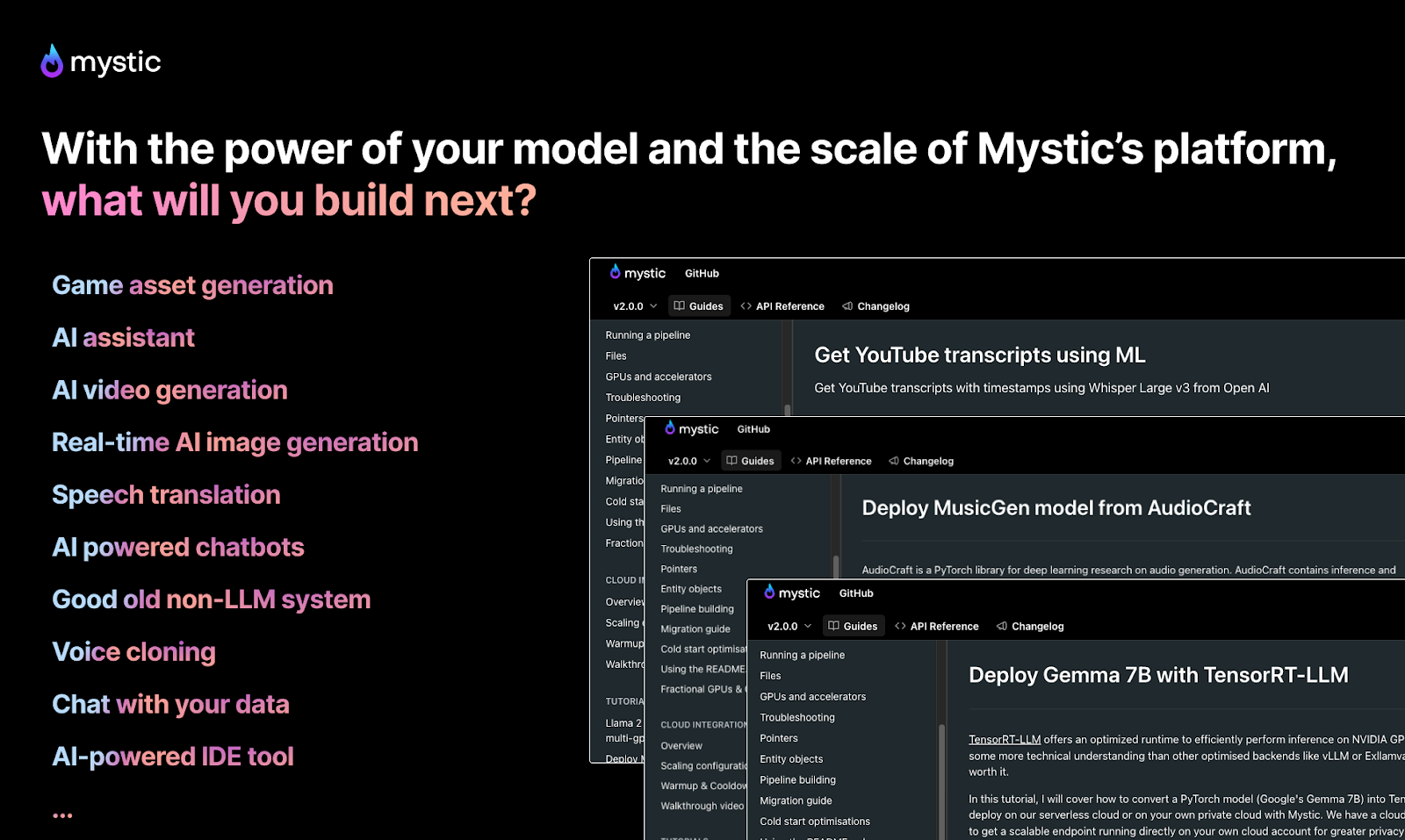Expand v2.0.0 version dropdown in YouTube transcripts window

(635, 306)
